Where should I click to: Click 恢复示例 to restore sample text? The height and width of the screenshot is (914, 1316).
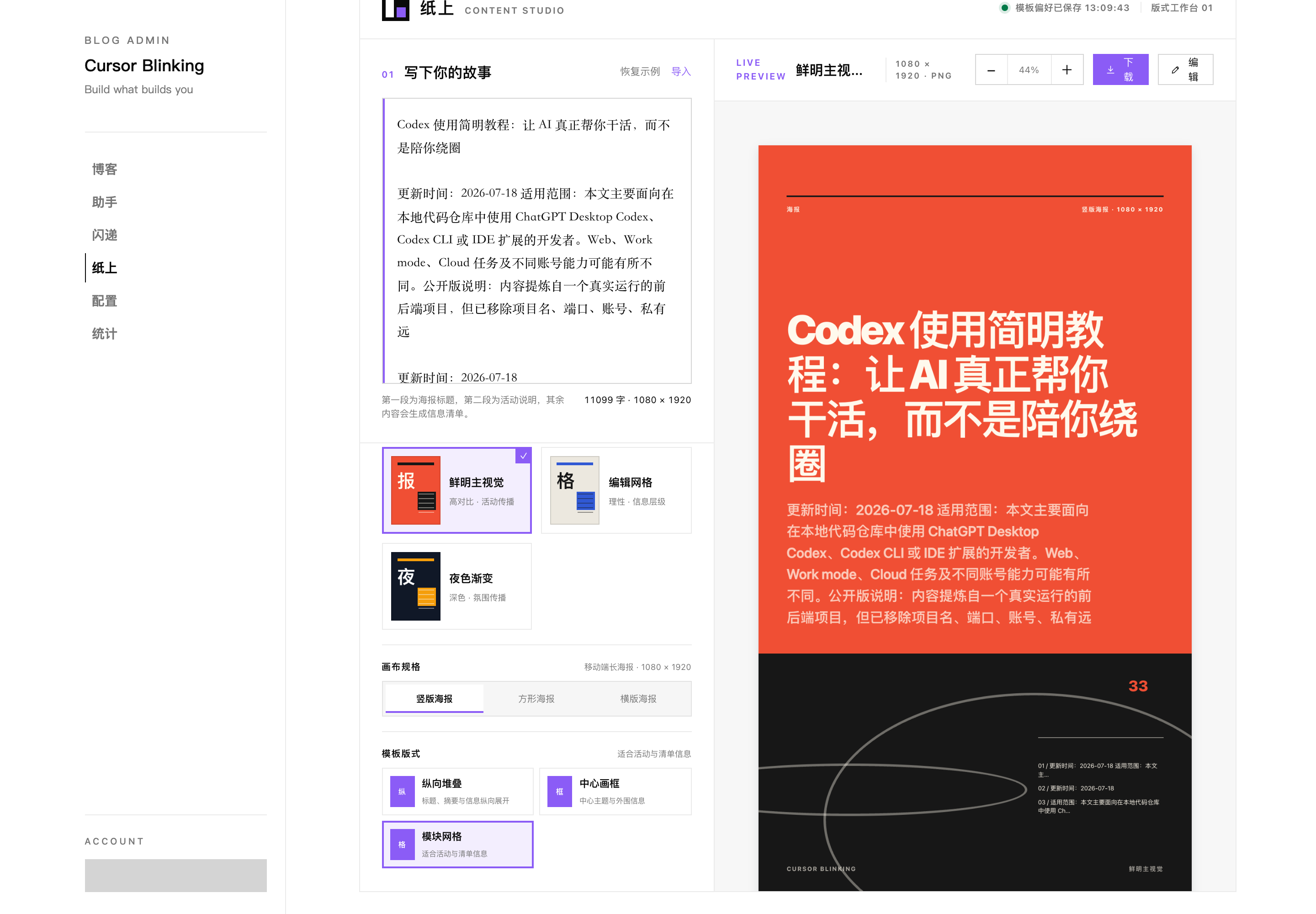[x=640, y=72]
